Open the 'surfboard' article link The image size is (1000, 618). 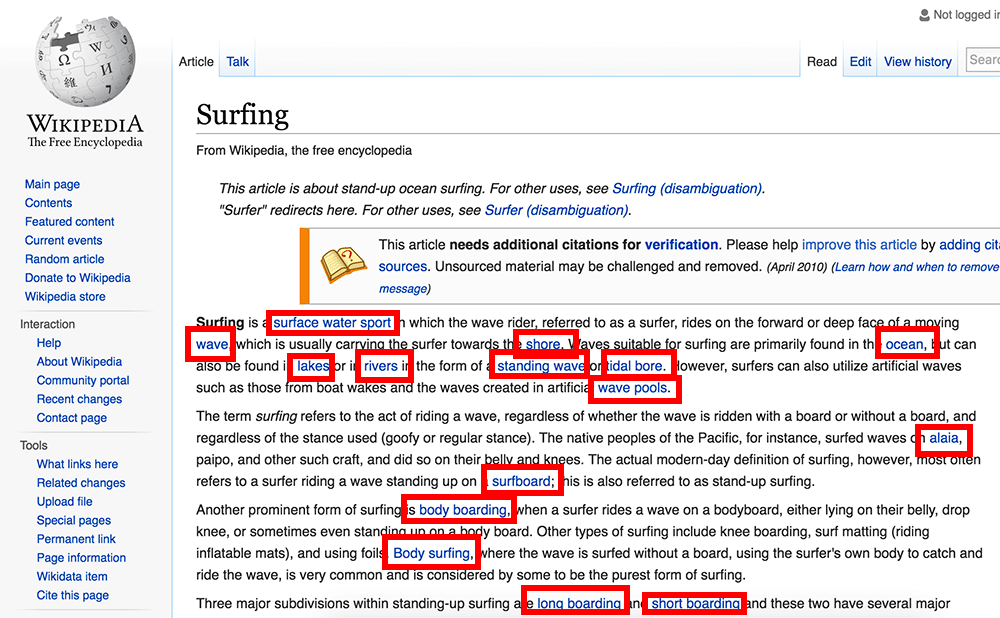522,482
